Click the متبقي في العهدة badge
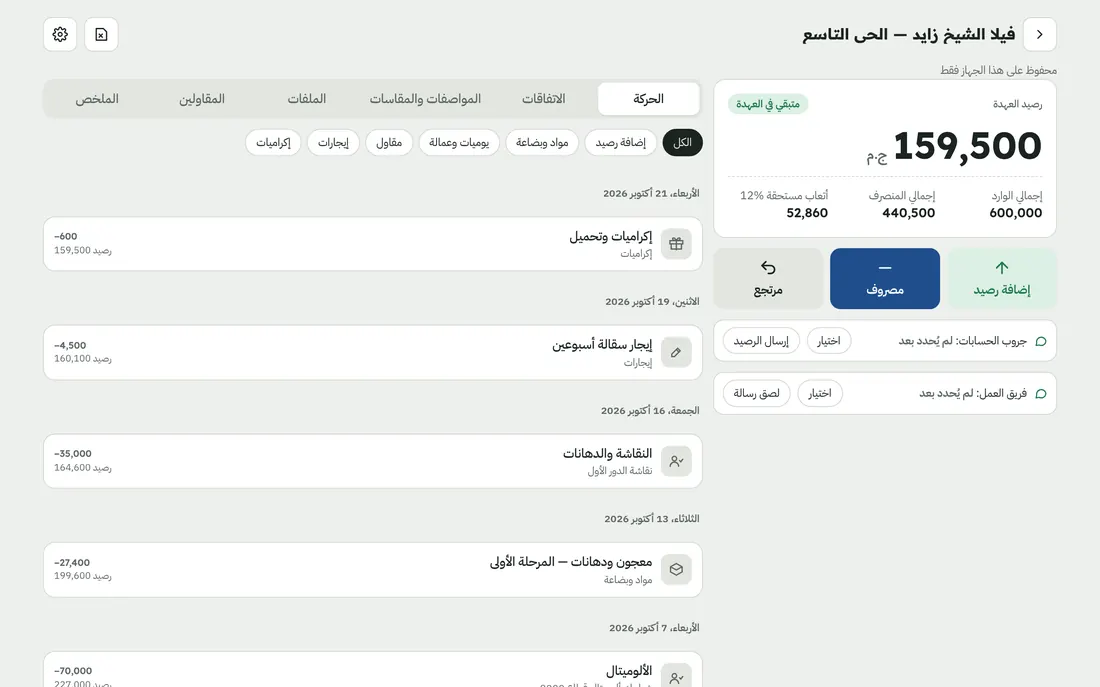This screenshot has width=1100, height=687. [768, 104]
